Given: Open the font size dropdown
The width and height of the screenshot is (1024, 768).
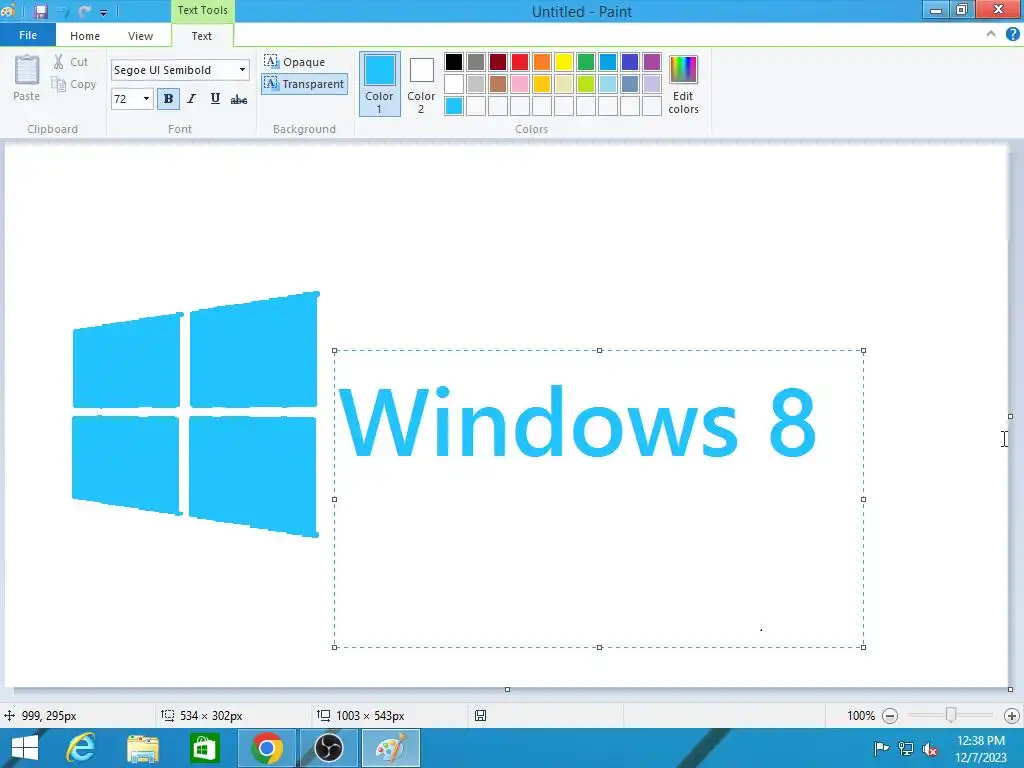Looking at the screenshot, I should coord(146,99).
